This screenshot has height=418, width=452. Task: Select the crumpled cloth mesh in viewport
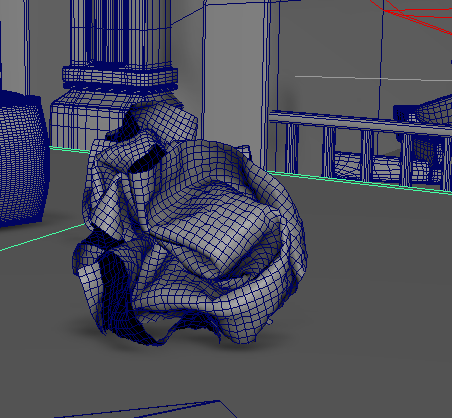[190, 223]
